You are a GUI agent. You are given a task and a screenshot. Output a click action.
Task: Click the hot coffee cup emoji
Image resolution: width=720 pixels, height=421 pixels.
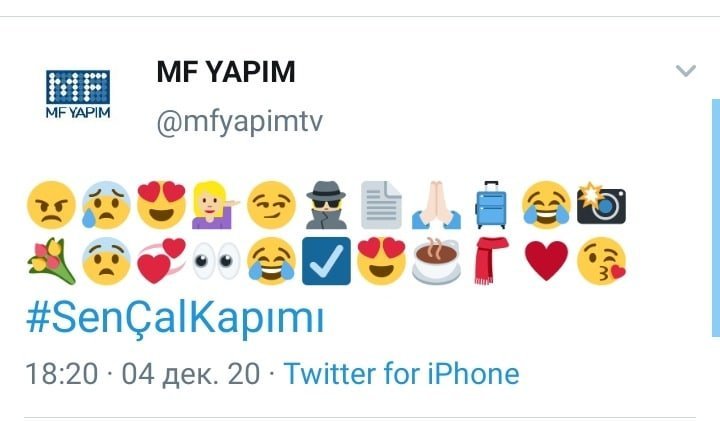(436, 261)
